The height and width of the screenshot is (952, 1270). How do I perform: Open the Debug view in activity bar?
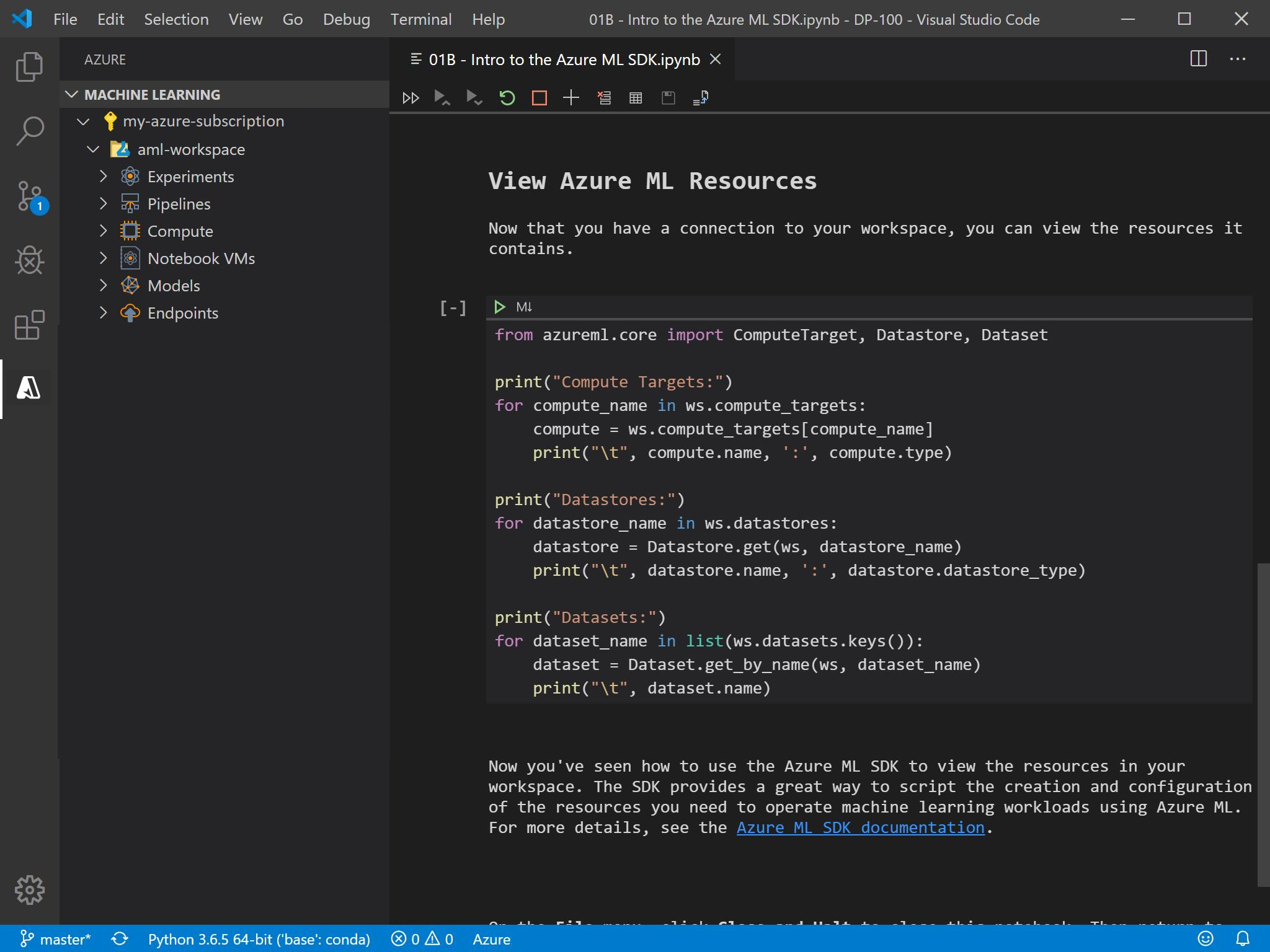tap(29, 260)
